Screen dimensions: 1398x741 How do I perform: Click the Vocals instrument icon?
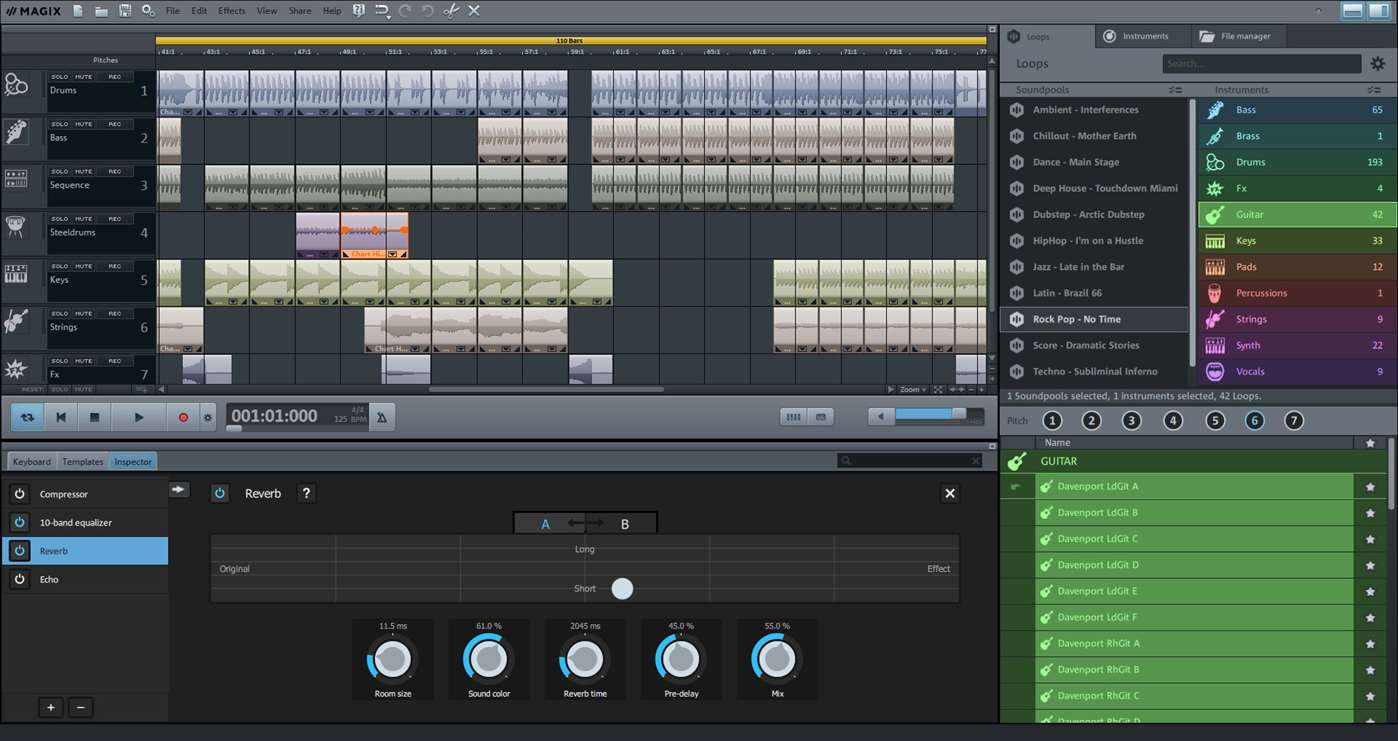click(1214, 371)
